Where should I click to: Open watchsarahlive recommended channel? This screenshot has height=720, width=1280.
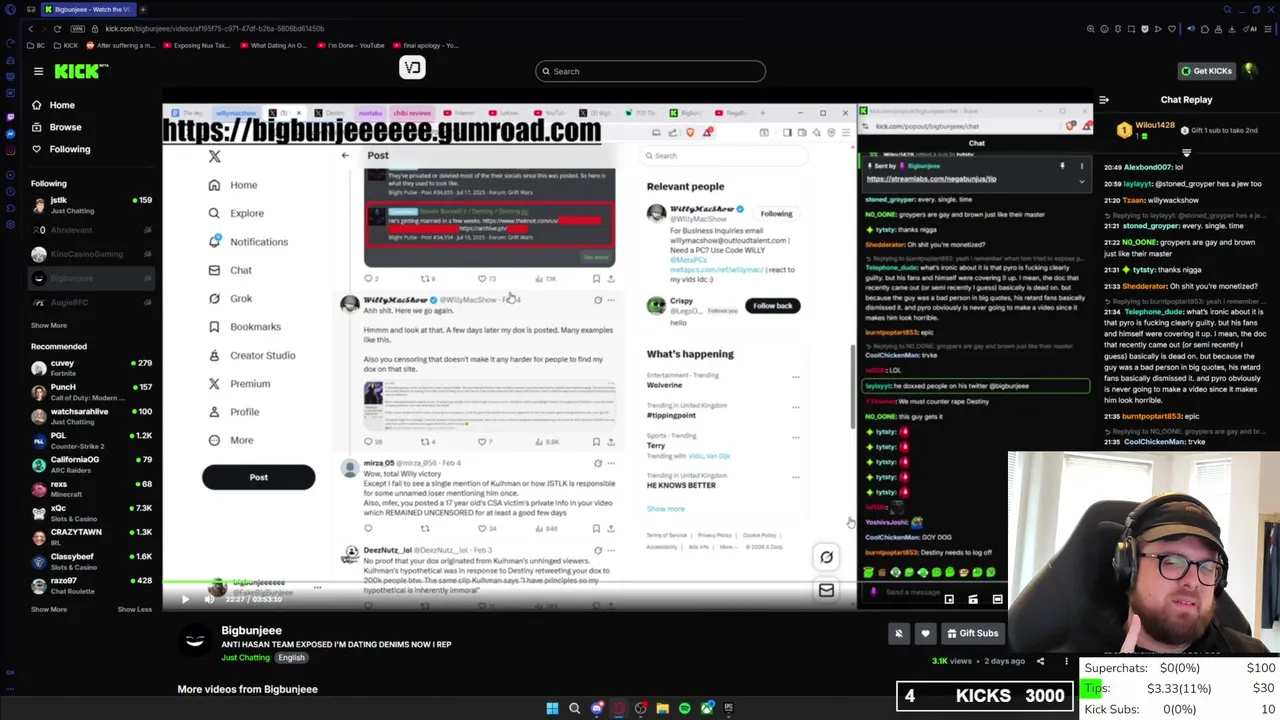tap(90, 416)
